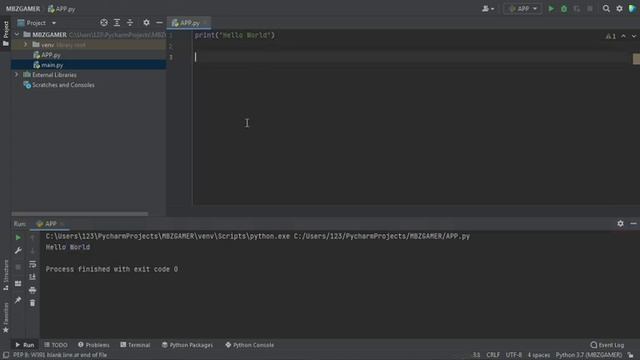Open the Problems tool window tab

pyautogui.click(x=93, y=345)
